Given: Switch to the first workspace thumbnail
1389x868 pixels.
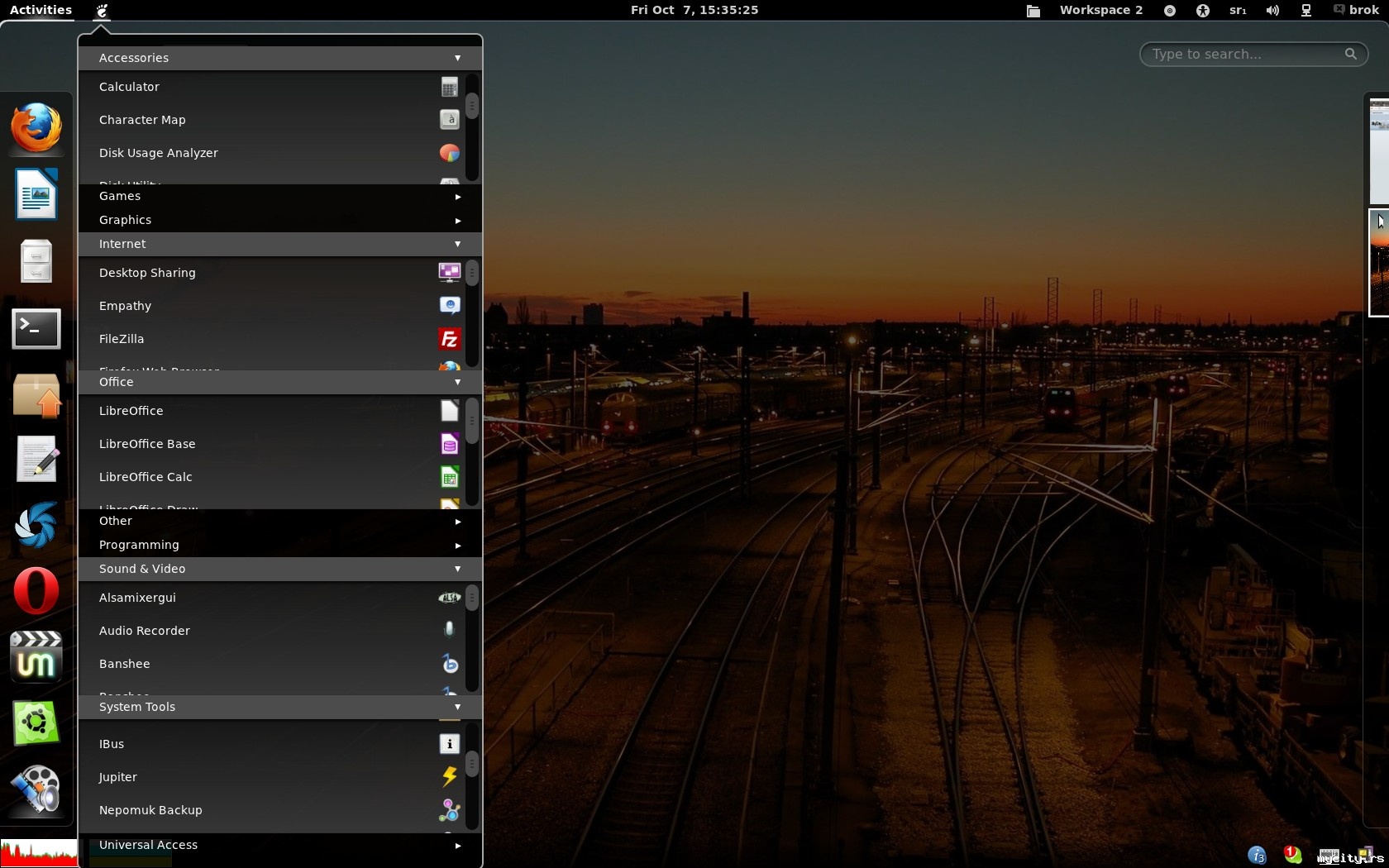Looking at the screenshot, I should click(1379, 151).
